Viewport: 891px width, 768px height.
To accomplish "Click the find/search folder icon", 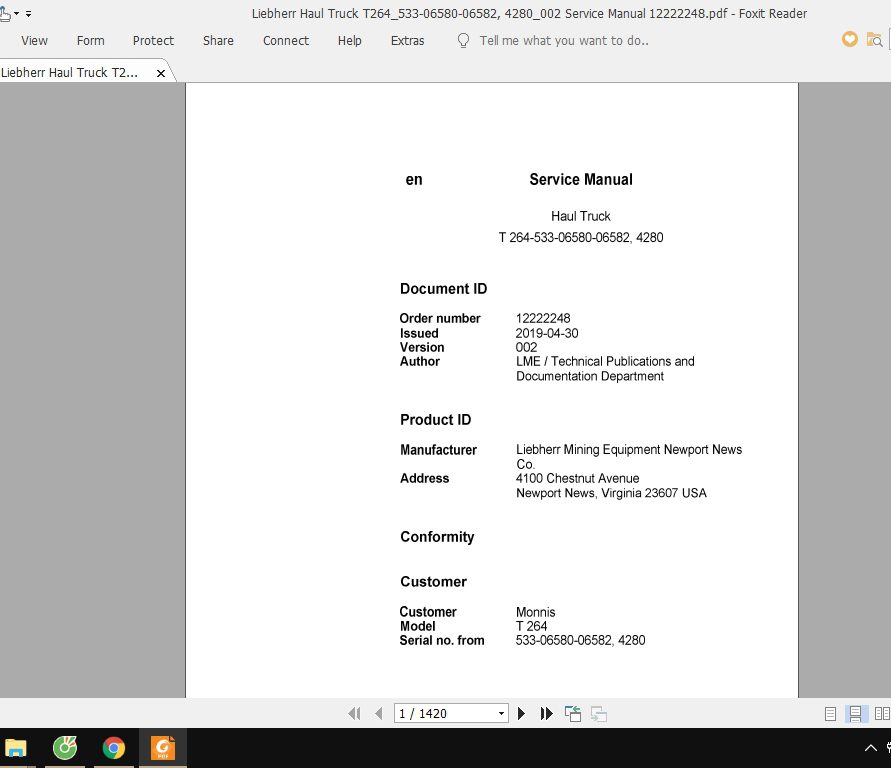I will coord(874,40).
